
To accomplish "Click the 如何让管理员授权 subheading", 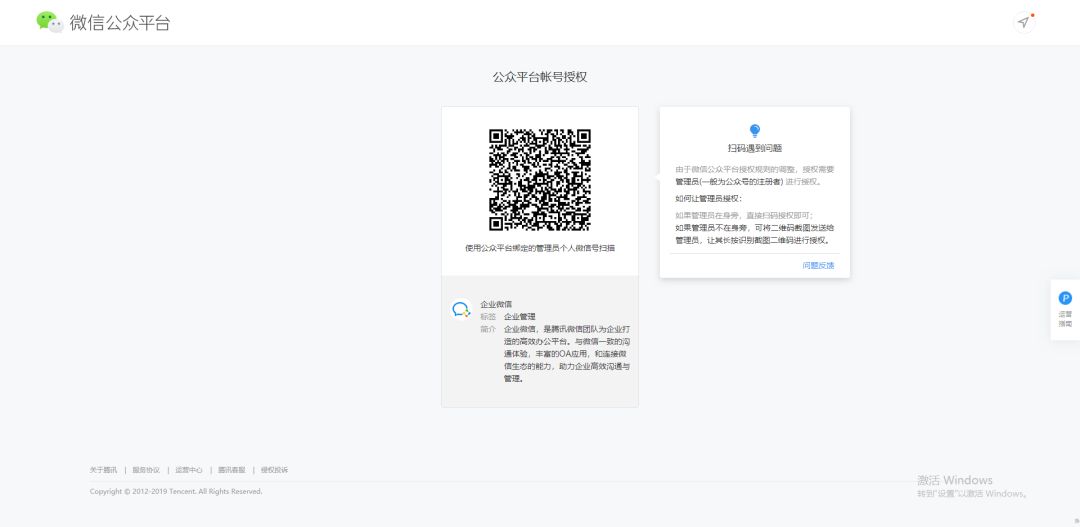I will point(709,198).
